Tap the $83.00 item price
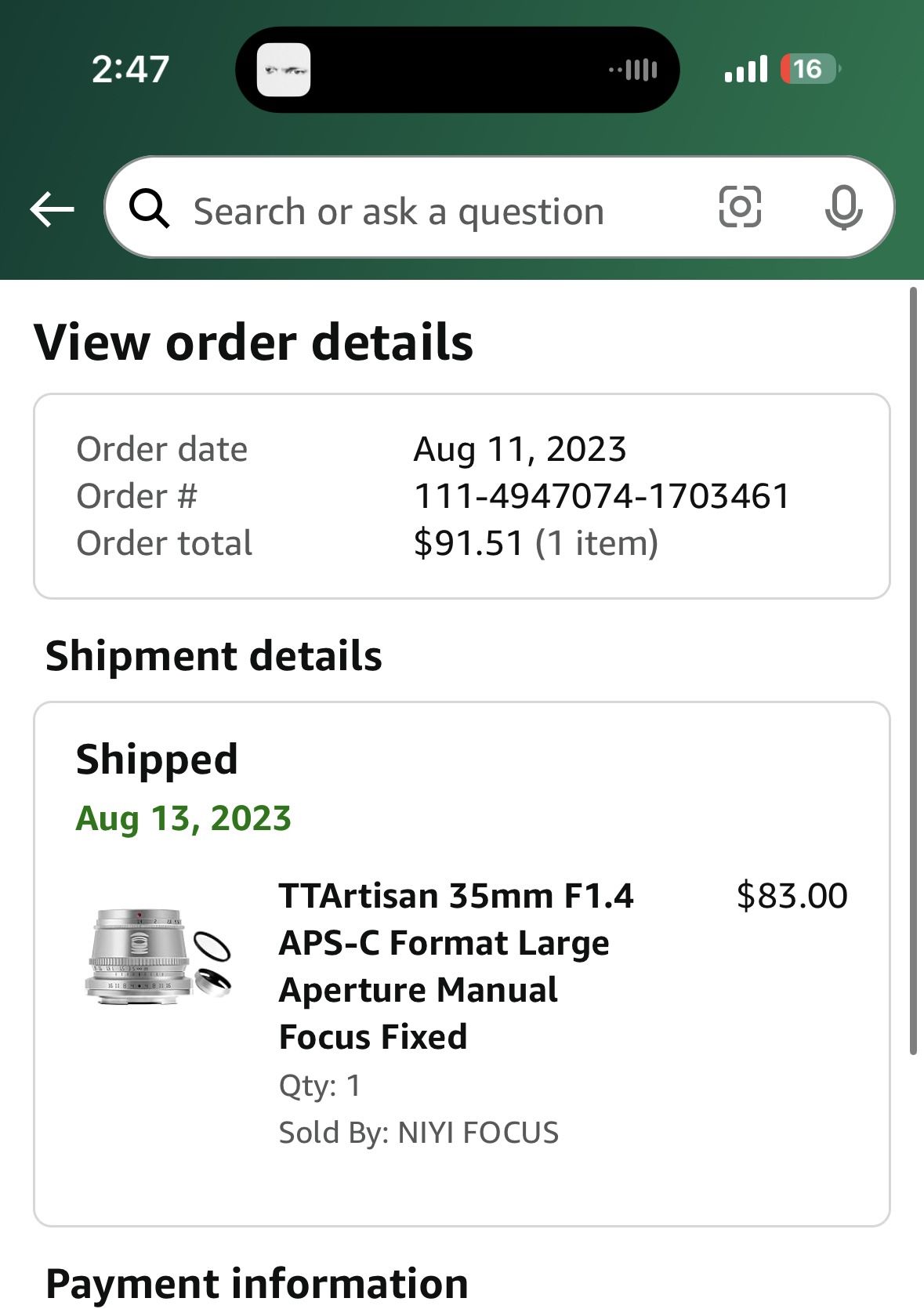 [792, 896]
